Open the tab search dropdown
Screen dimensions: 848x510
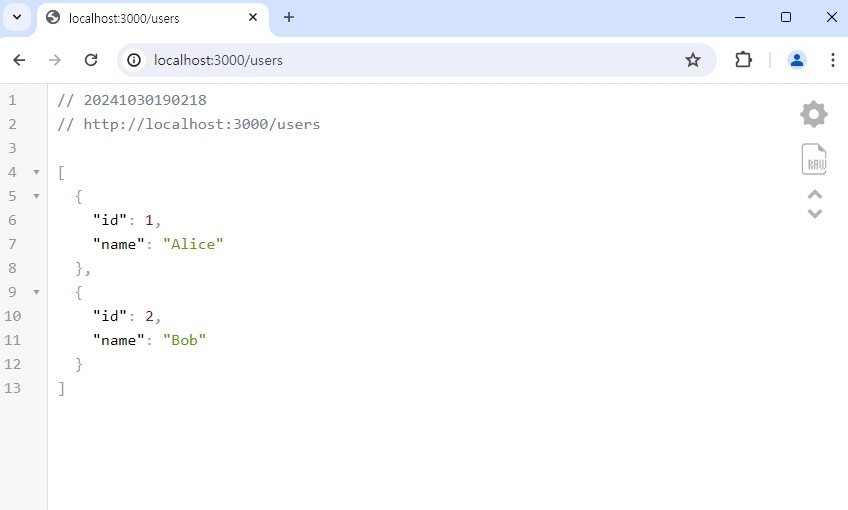point(17,17)
